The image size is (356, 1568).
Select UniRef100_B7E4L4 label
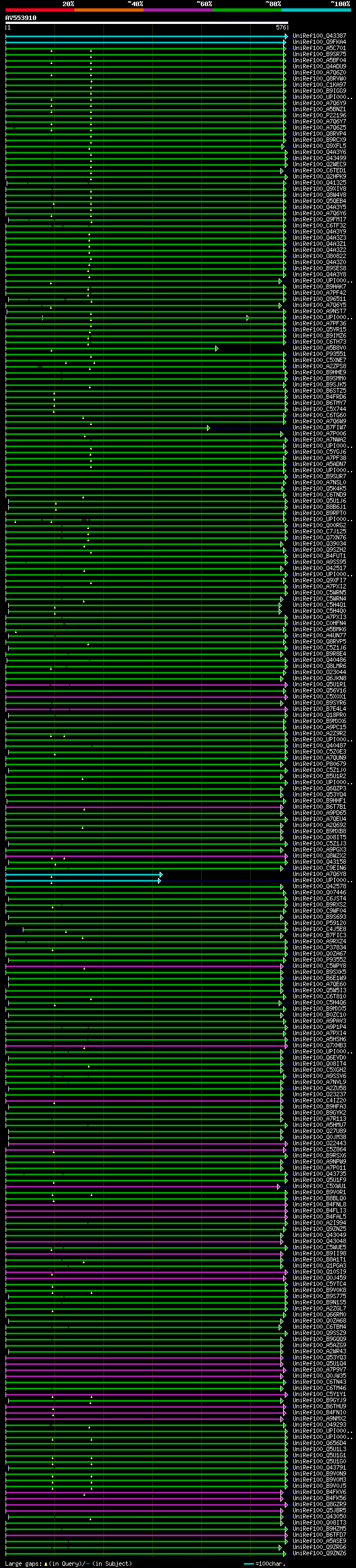tap(319, 709)
